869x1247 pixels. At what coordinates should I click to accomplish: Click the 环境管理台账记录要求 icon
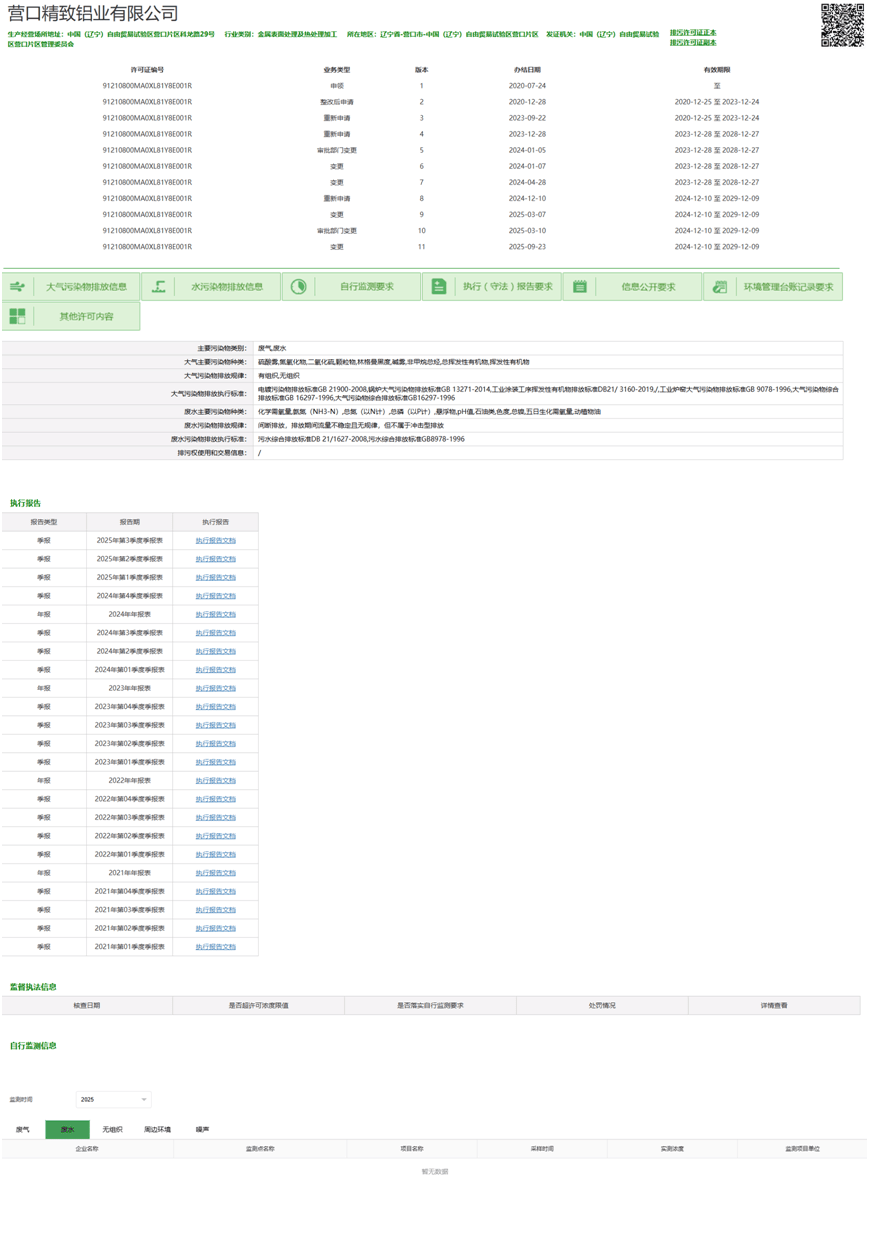pos(720,287)
